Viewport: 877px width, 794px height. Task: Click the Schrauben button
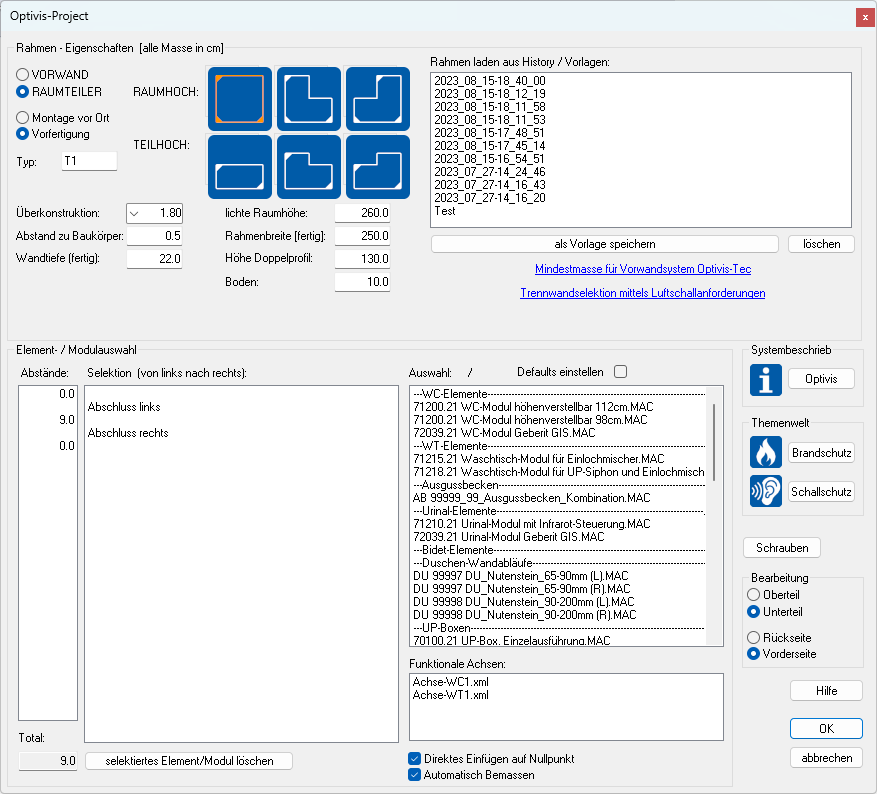(x=782, y=547)
